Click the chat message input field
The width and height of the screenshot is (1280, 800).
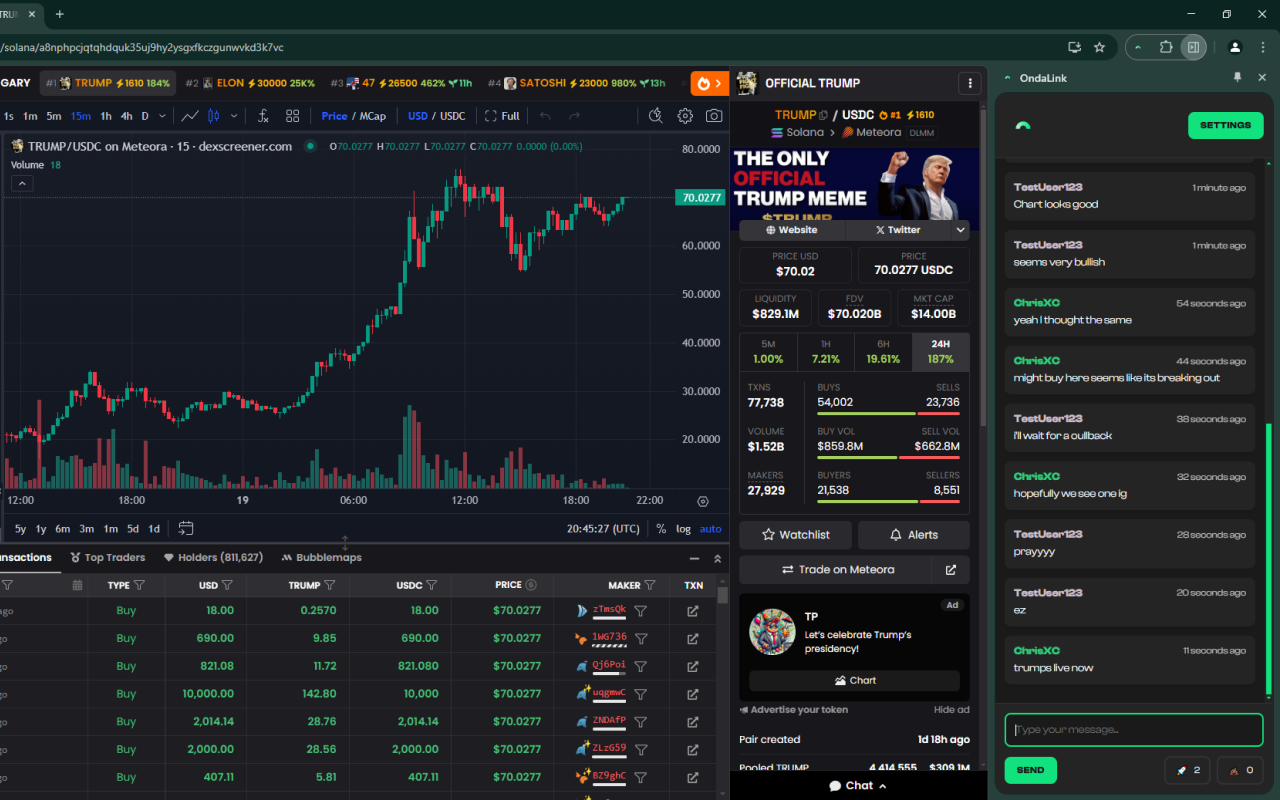[1134, 730]
